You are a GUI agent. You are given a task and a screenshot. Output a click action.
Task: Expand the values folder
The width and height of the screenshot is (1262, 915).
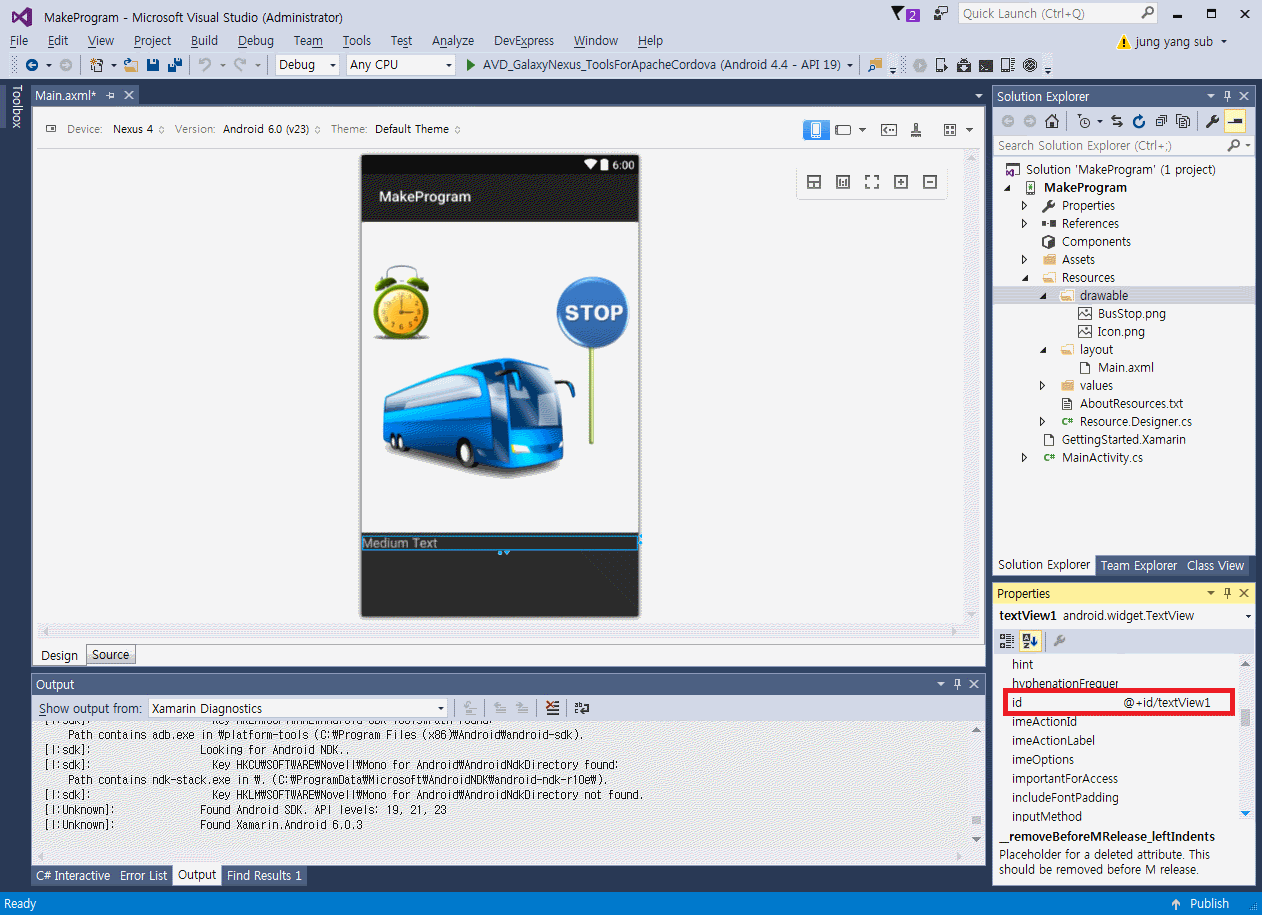point(1042,385)
